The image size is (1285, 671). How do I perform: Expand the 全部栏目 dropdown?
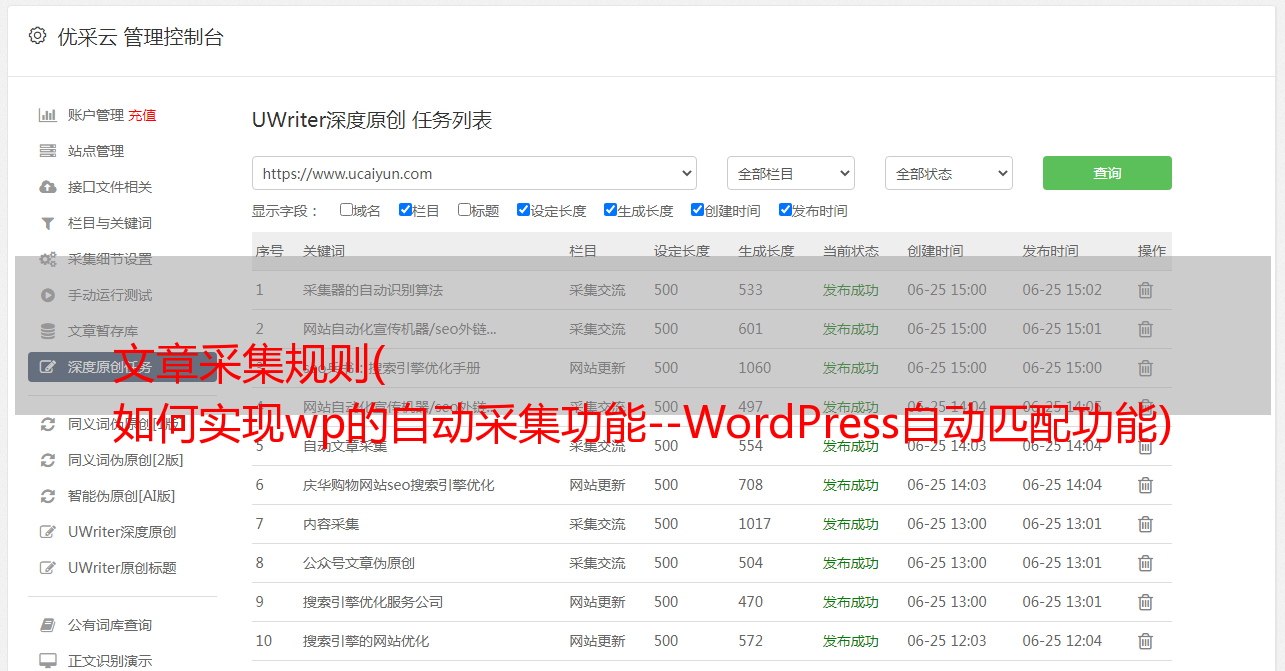[x=790, y=173]
